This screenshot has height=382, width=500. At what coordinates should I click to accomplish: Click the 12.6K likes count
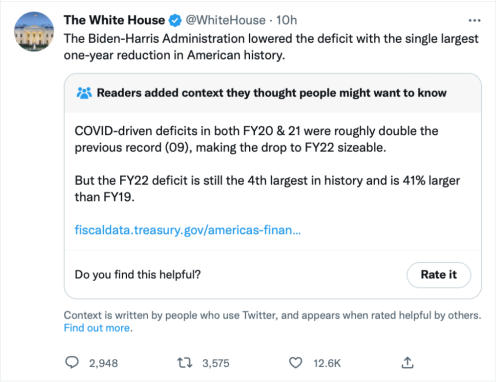(x=327, y=363)
